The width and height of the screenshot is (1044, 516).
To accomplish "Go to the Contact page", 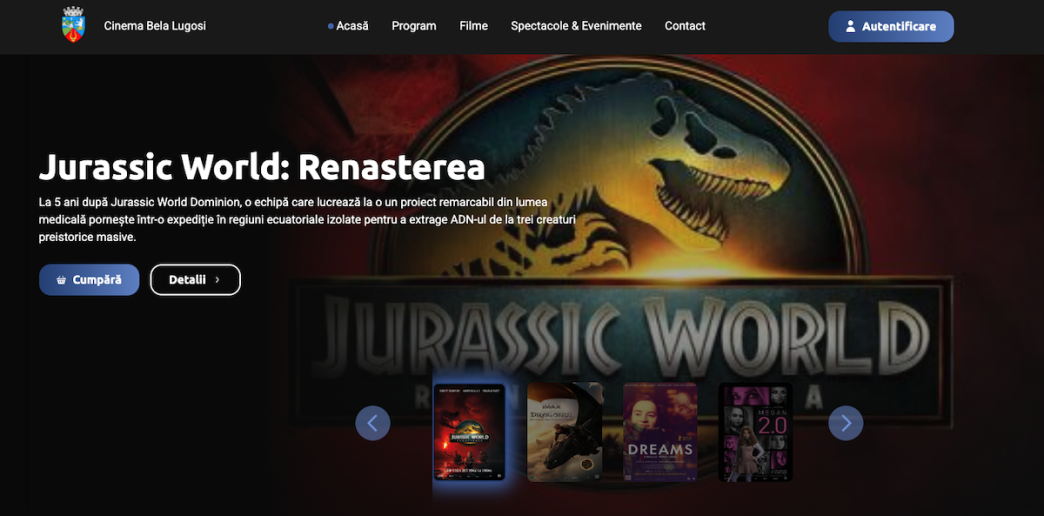I will point(685,26).
